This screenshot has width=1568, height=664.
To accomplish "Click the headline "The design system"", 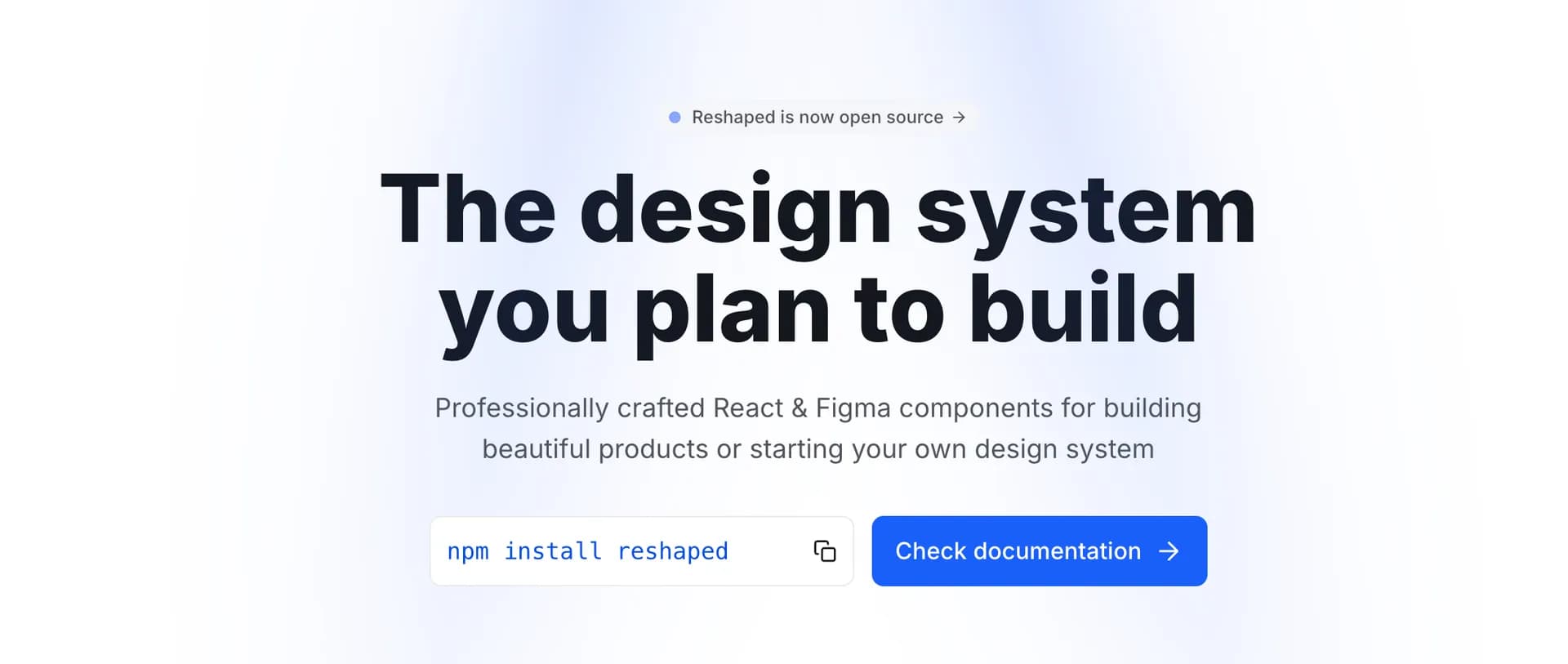I will tap(818, 210).
